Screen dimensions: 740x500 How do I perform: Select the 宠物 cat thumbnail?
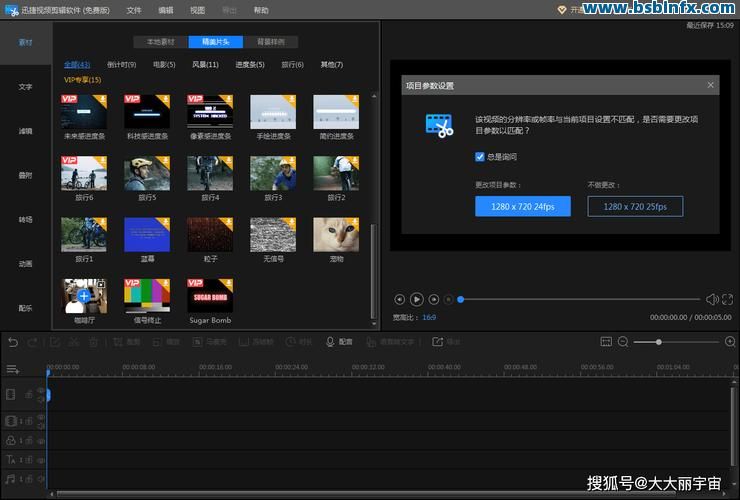336,234
